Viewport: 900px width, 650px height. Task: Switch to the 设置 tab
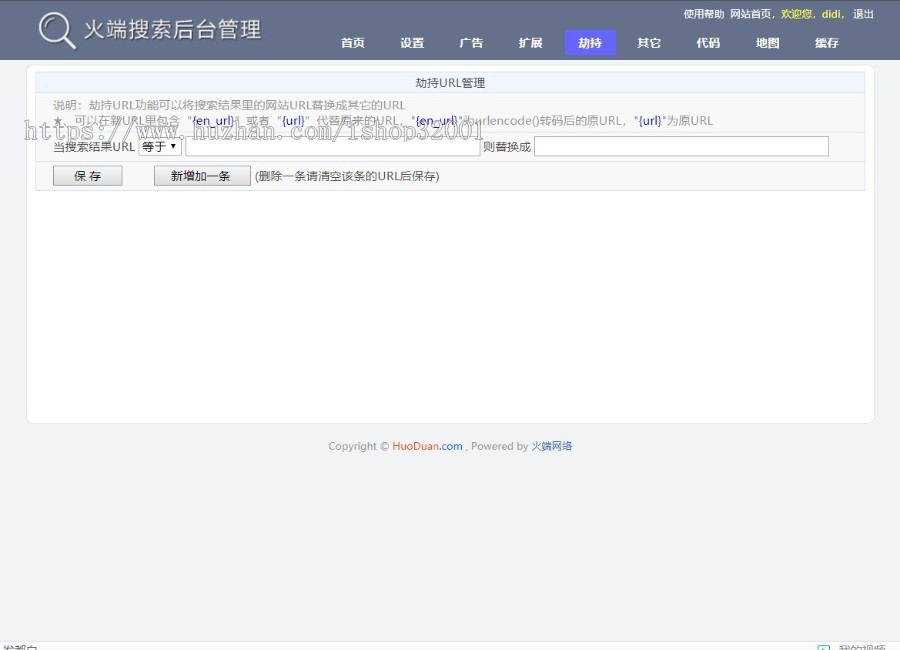(412, 43)
